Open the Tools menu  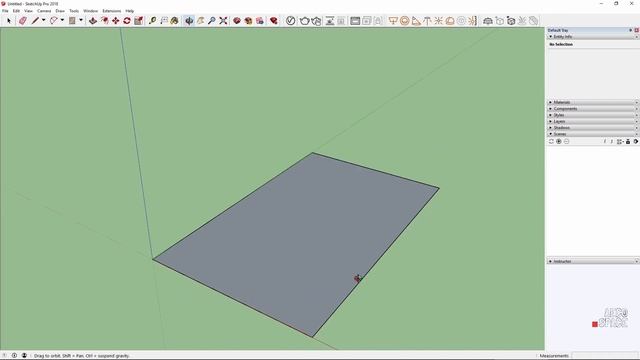coord(74,11)
